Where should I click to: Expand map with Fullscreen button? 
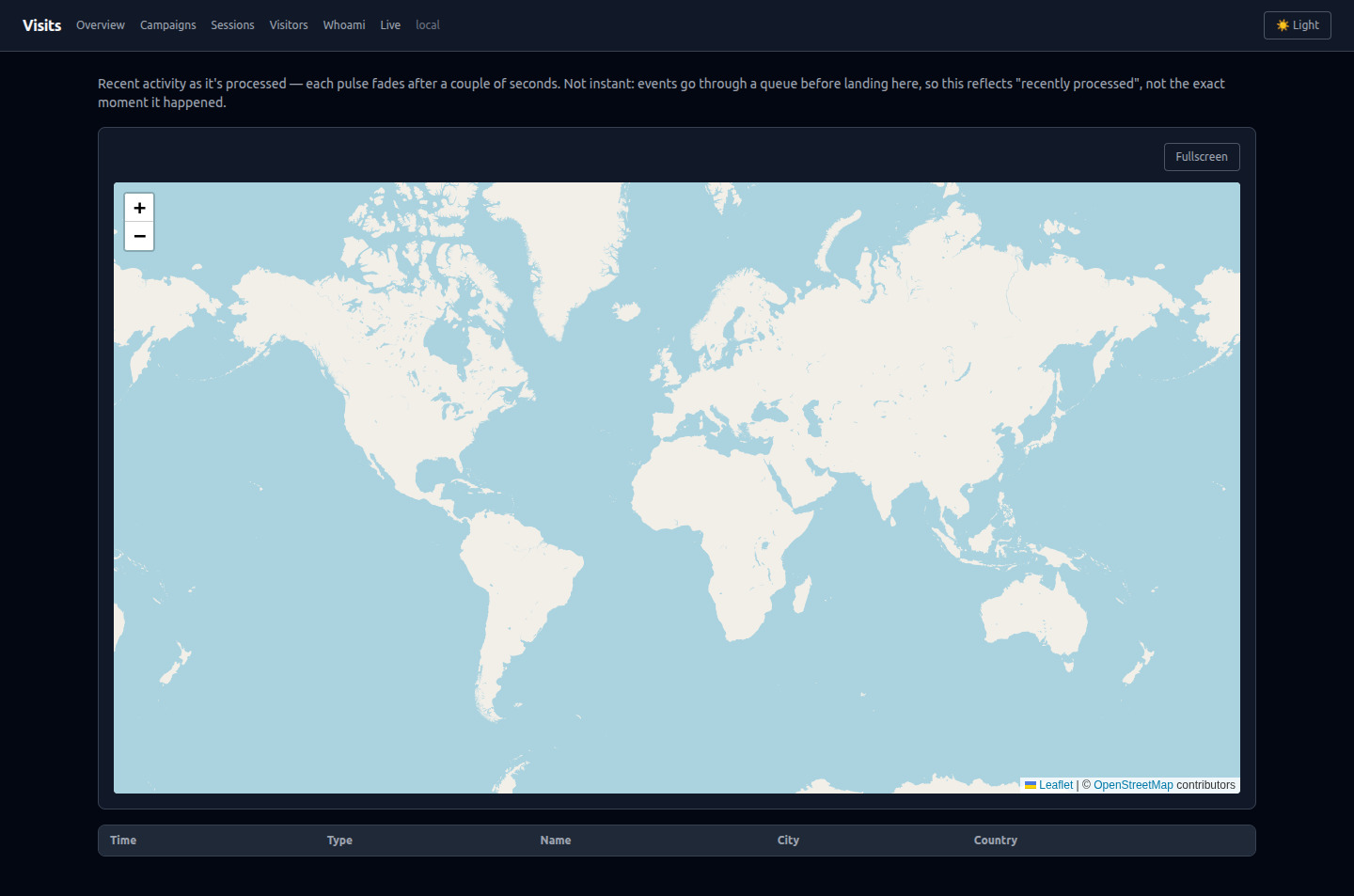click(1202, 157)
